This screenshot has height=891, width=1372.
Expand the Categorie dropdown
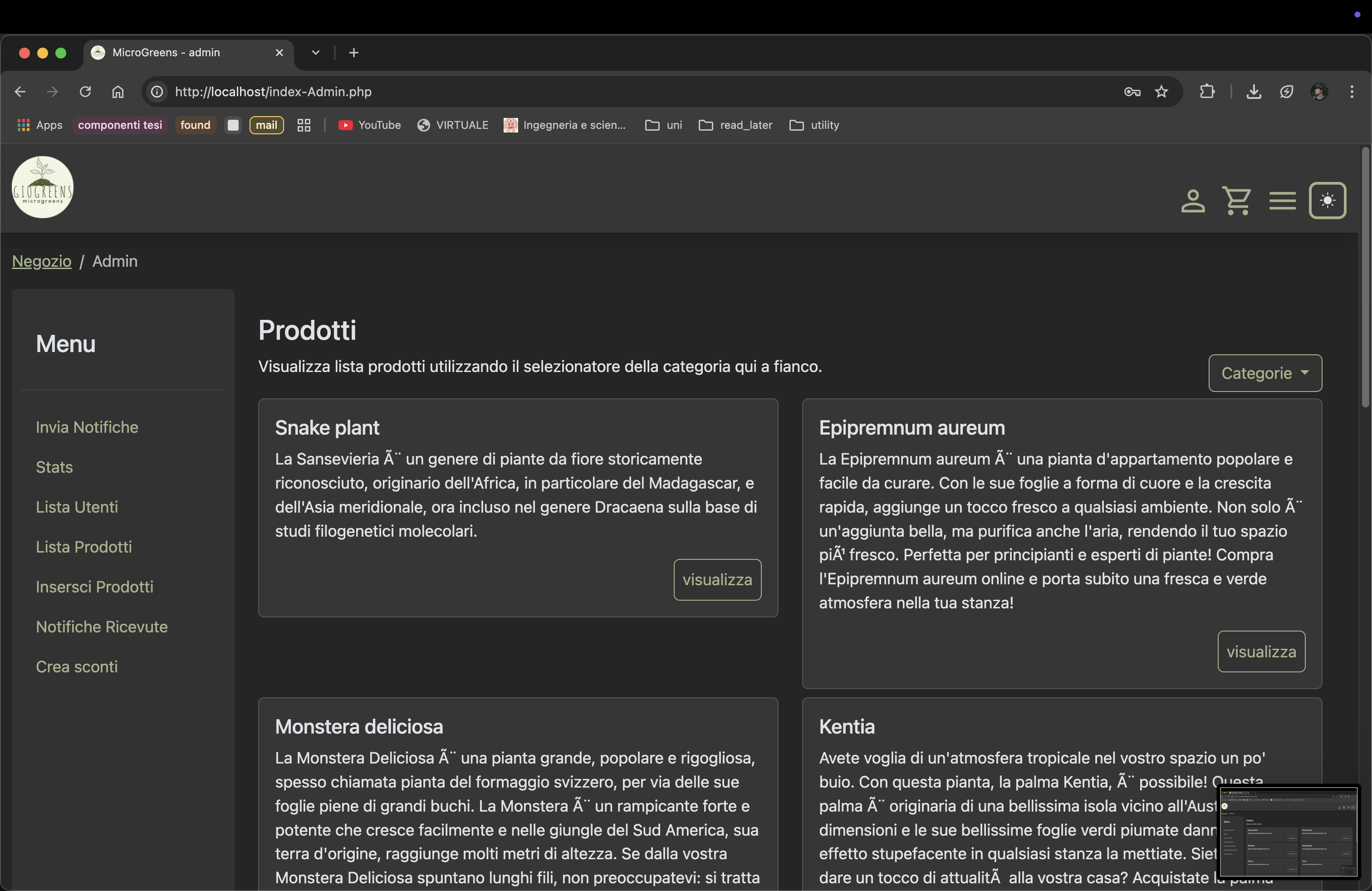pyautogui.click(x=1265, y=373)
